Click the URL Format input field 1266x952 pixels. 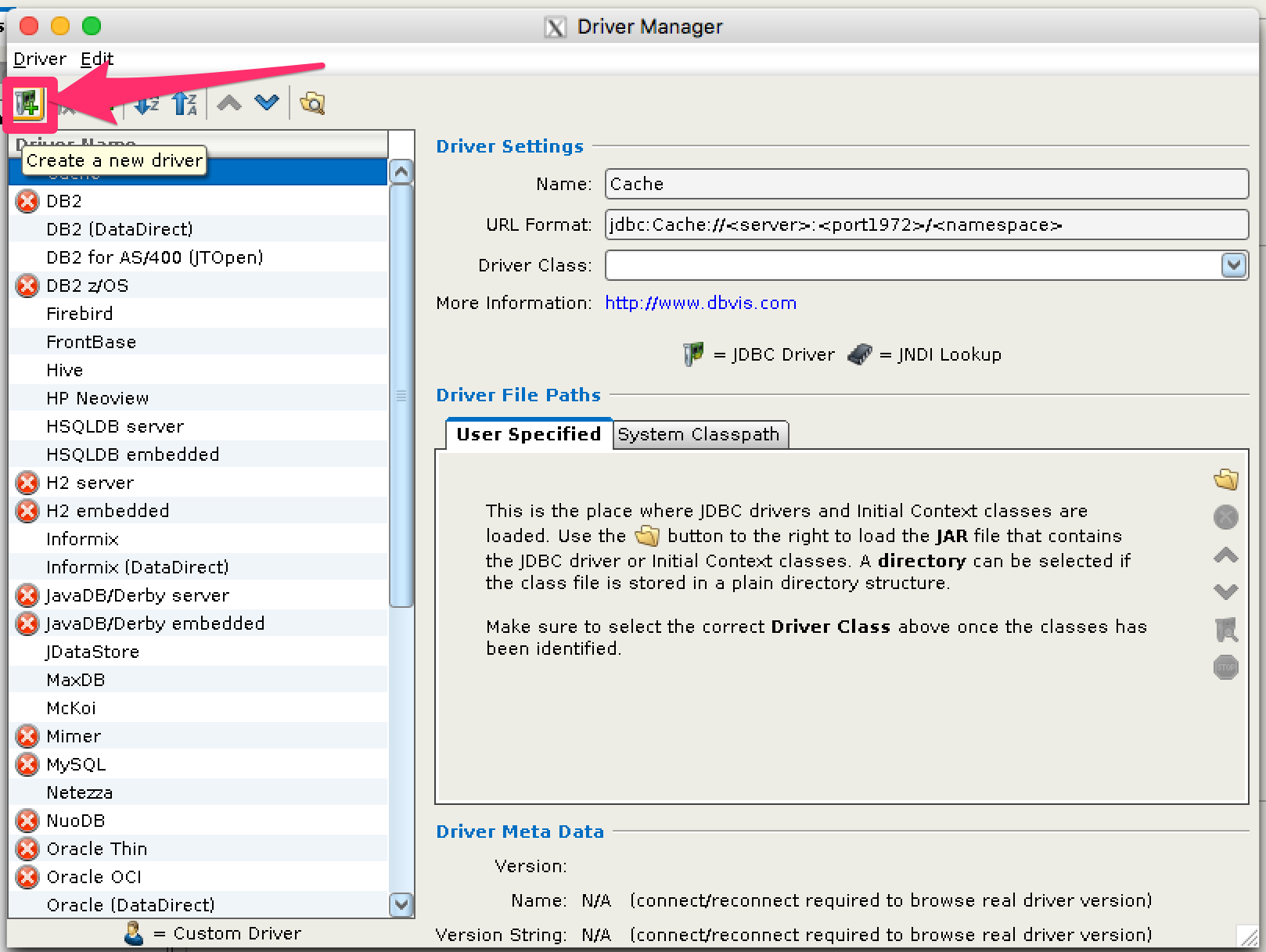(x=926, y=225)
